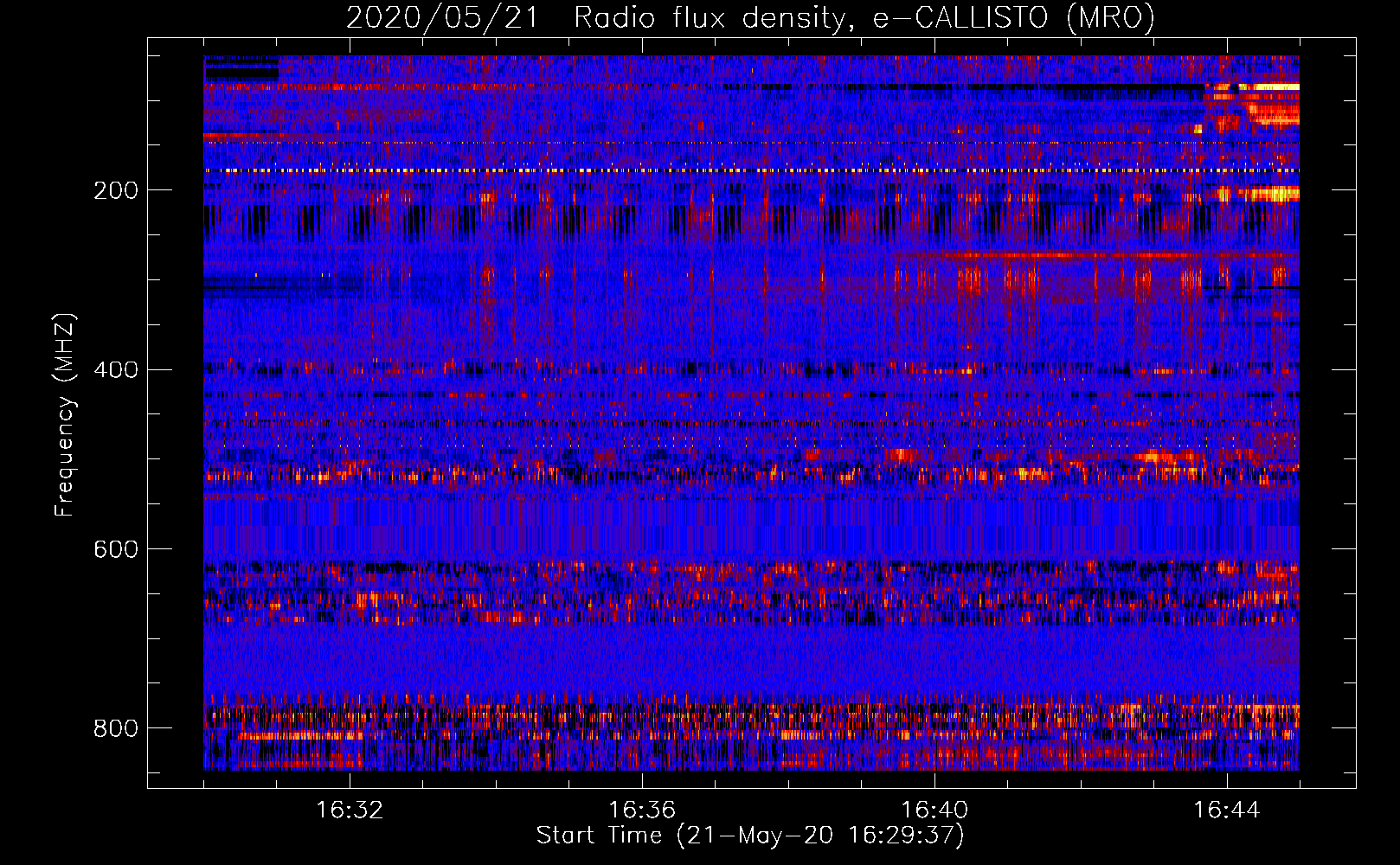1400x865 pixels.
Task: Click the 16:32 time tick label
Action: (350, 811)
